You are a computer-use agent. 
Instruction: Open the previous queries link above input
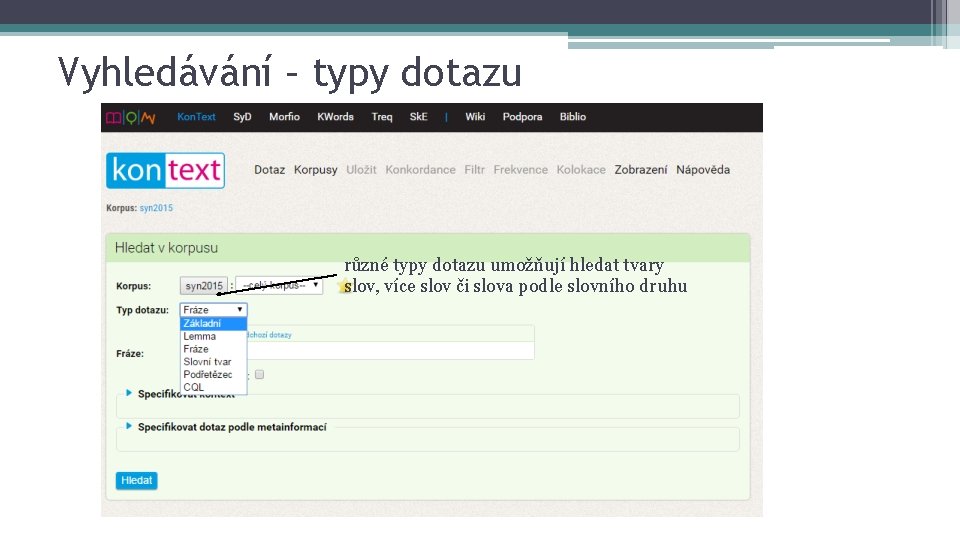click(x=269, y=335)
